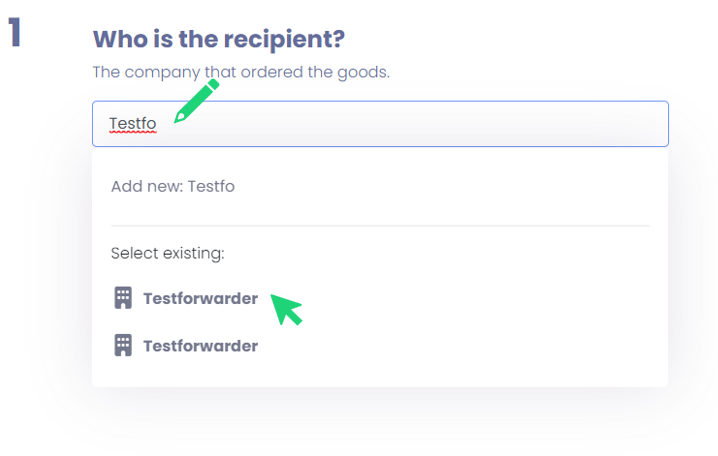Click the word "goods." in the subtitle

tap(365, 72)
